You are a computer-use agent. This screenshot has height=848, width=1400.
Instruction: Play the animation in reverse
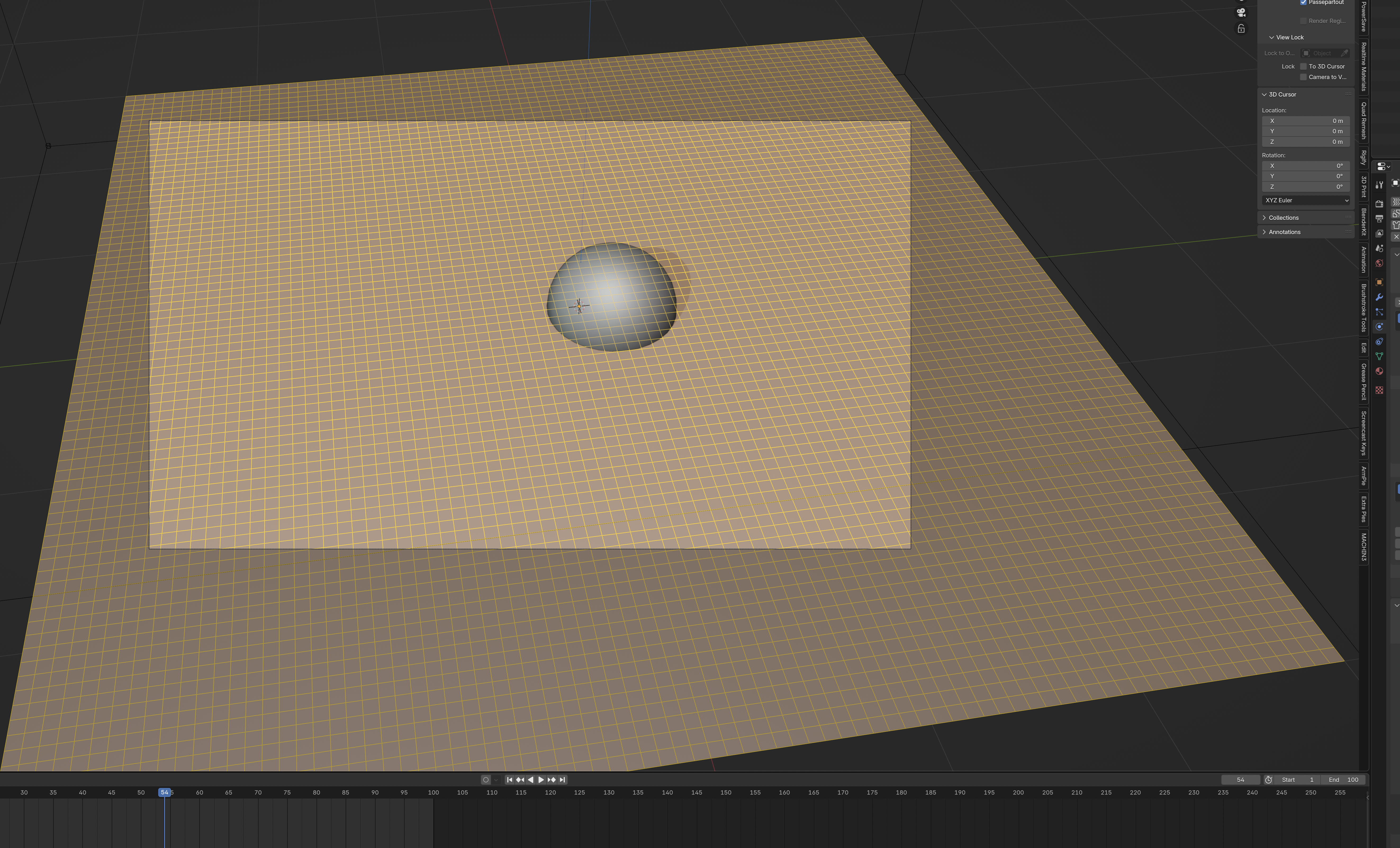[531, 780]
